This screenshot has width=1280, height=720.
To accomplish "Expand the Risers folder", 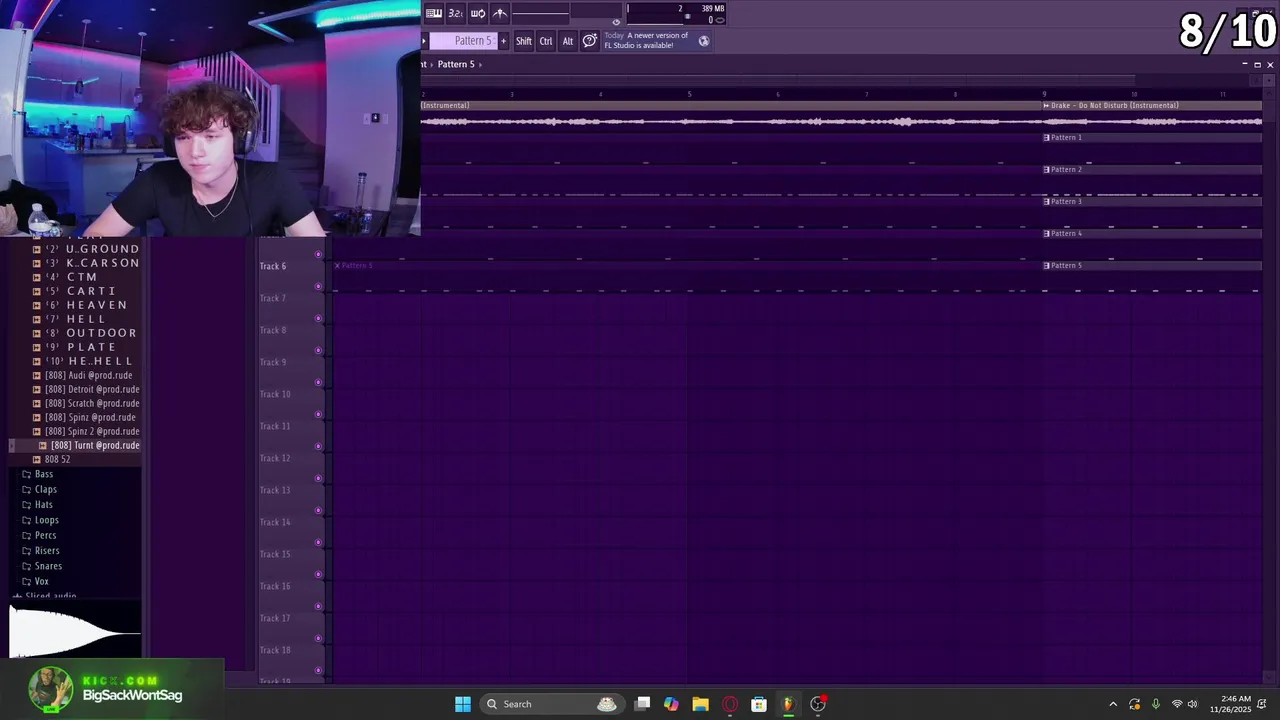I will point(41,550).
